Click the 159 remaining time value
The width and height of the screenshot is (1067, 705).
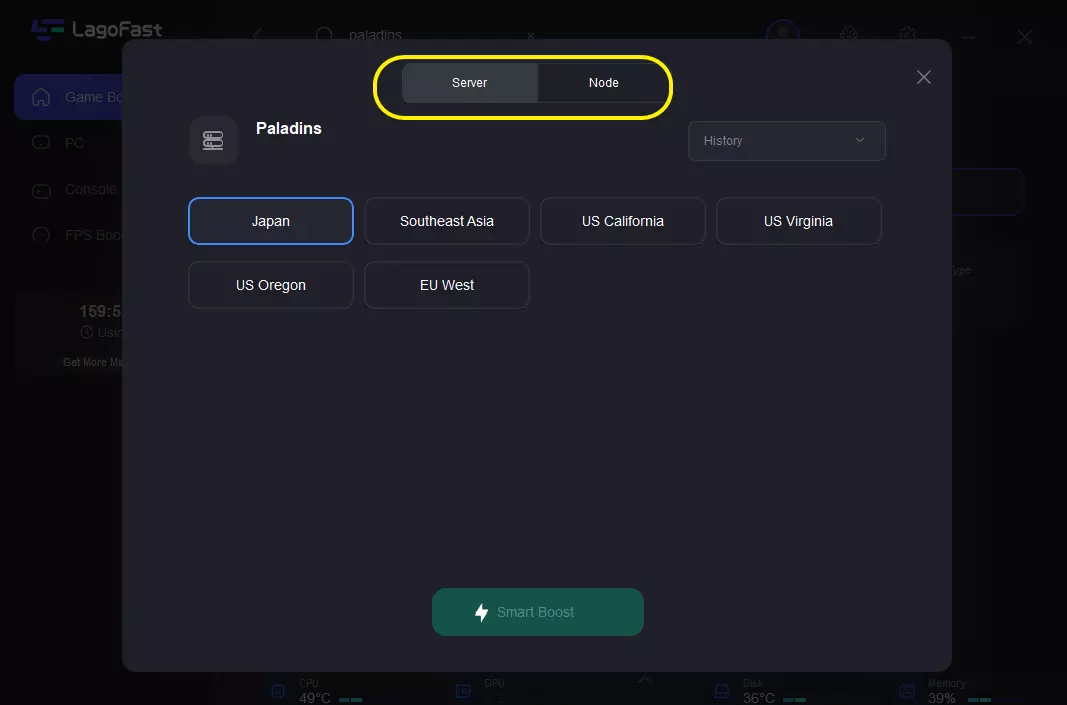point(100,312)
